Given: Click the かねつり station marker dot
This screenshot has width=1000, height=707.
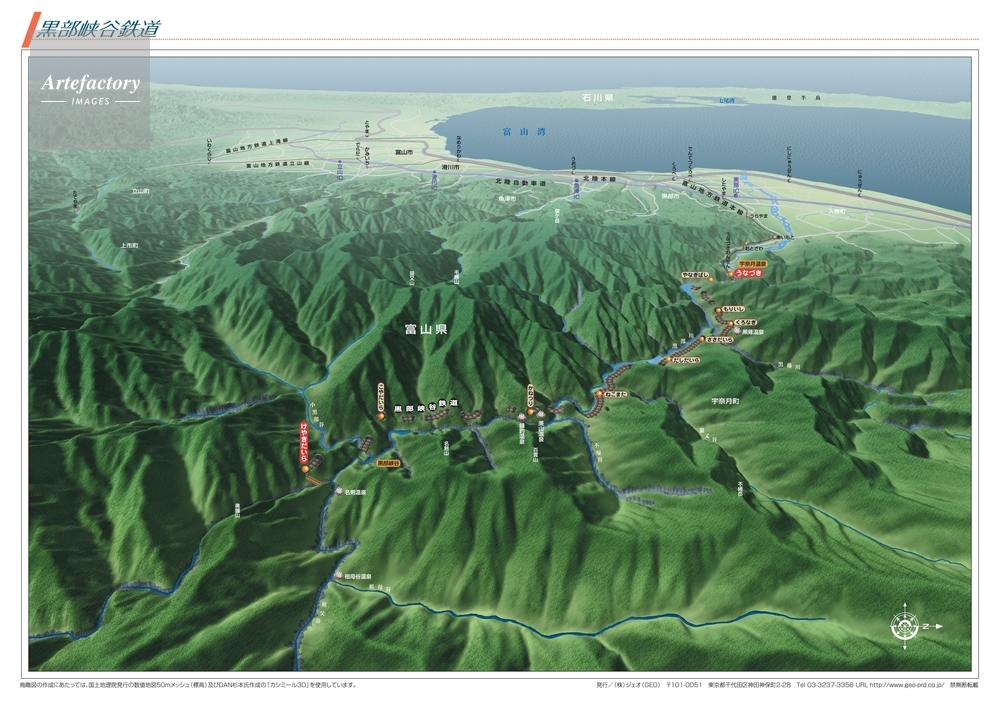Looking at the screenshot, I should click(x=530, y=410).
